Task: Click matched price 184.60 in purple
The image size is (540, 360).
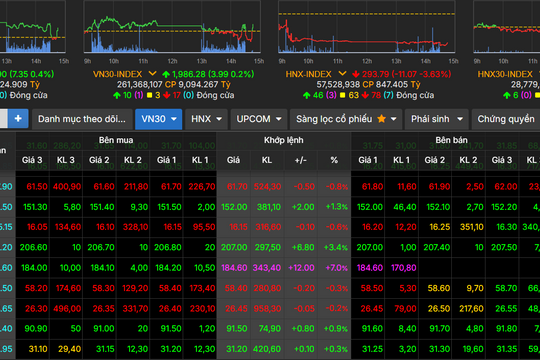Action: click(x=234, y=268)
